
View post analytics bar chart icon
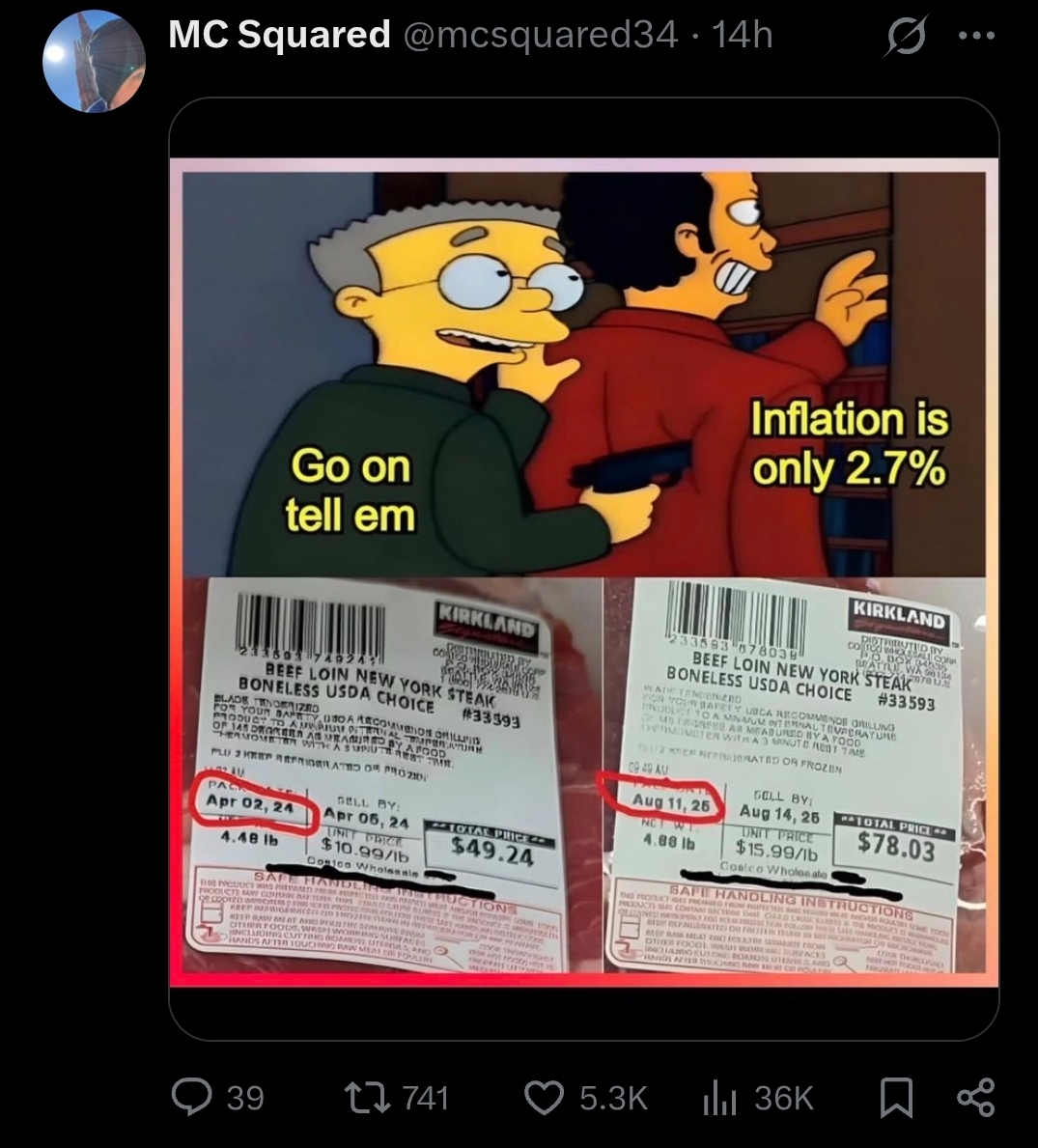pyautogui.click(x=718, y=1098)
